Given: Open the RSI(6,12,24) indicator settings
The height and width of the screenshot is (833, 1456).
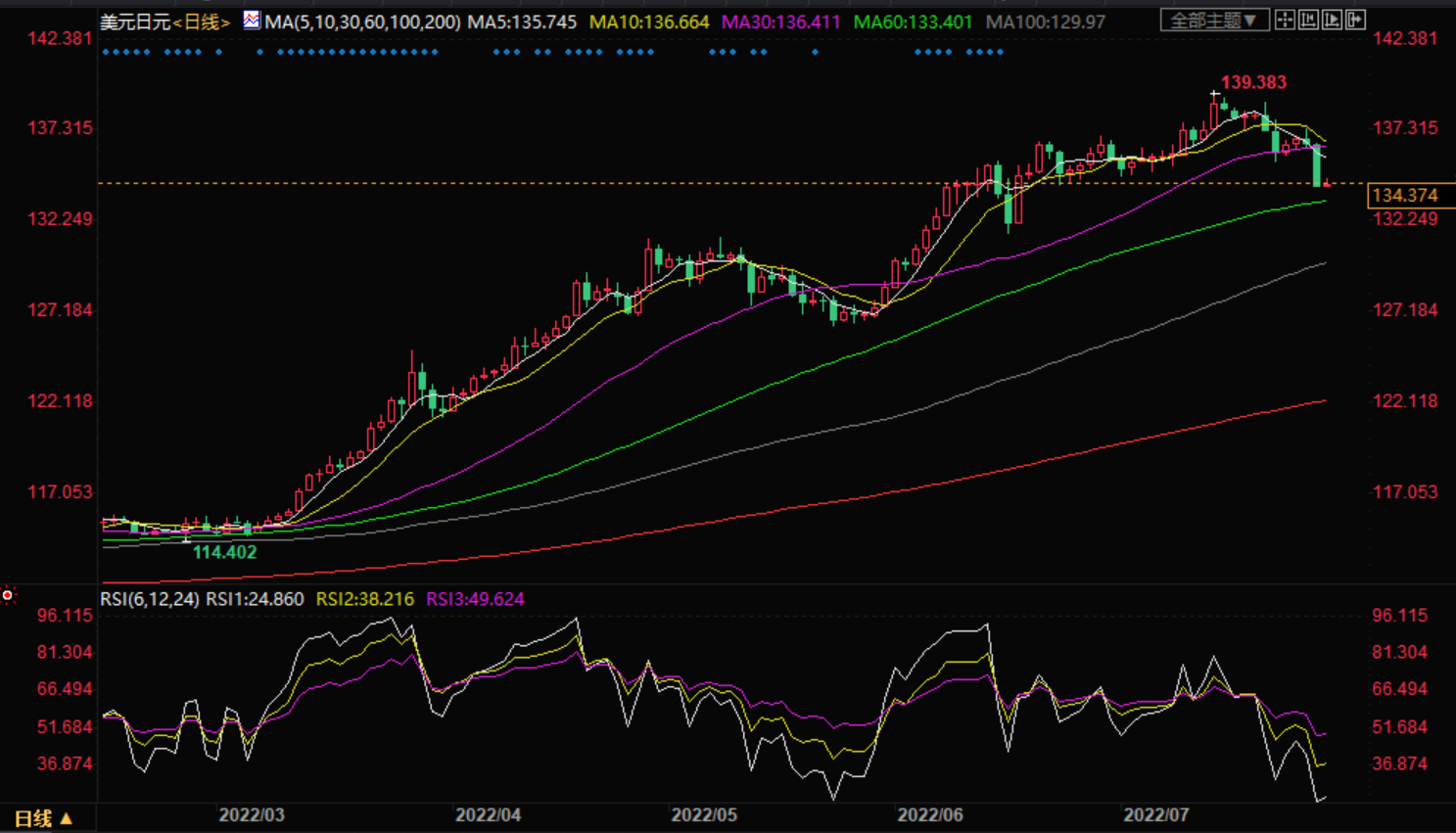Looking at the screenshot, I should [x=149, y=599].
